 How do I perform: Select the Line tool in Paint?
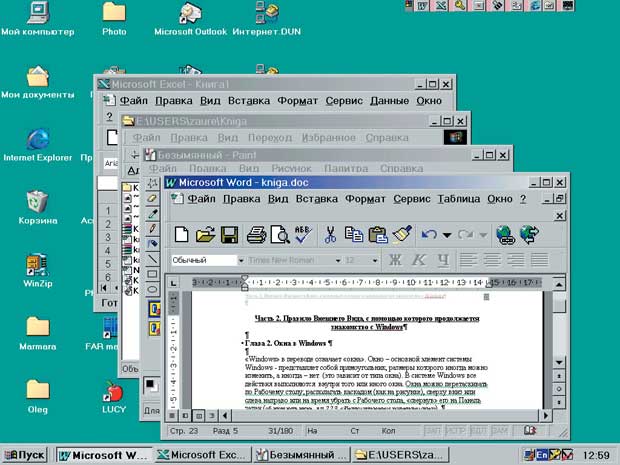pyautogui.click(x=152, y=259)
